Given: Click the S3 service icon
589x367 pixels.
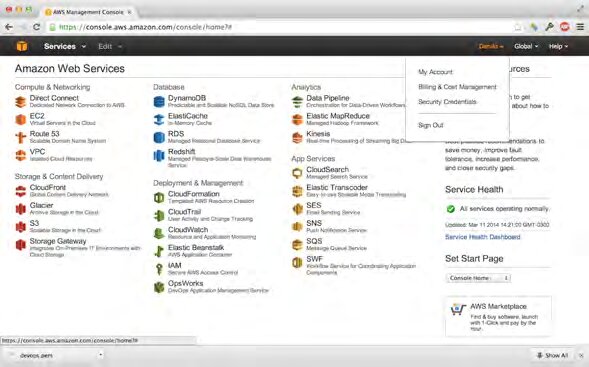Looking at the screenshot, I should coord(21,227).
